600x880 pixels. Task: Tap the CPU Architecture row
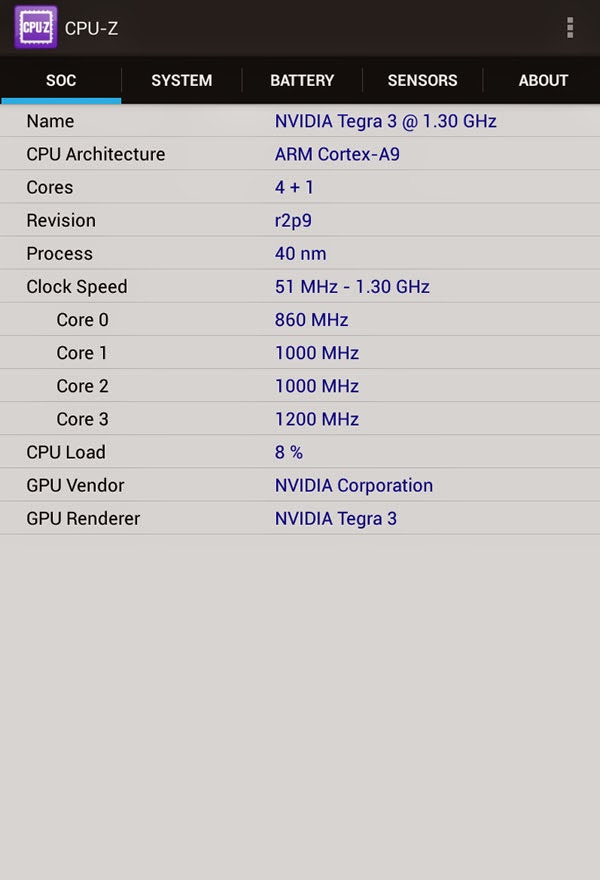[300, 154]
